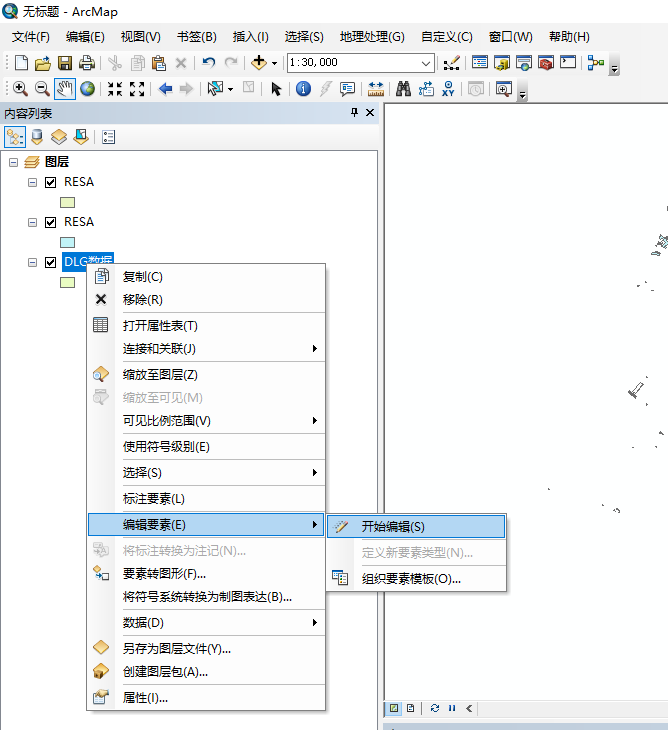Pin the 内容列表 panel
Image resolution: width=668 pixels, height=730 pixels.
[354, 112]
